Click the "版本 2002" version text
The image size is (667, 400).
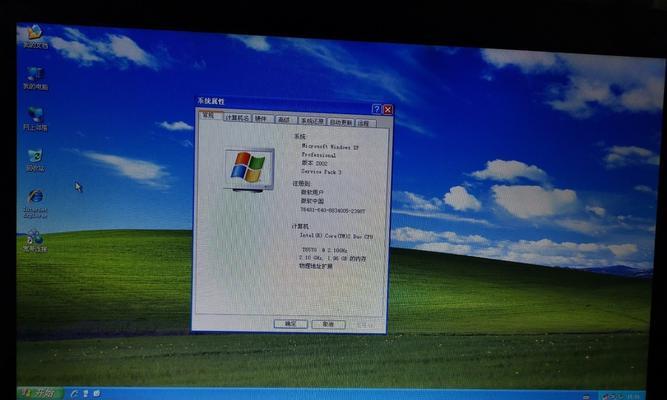click(314, 163)
